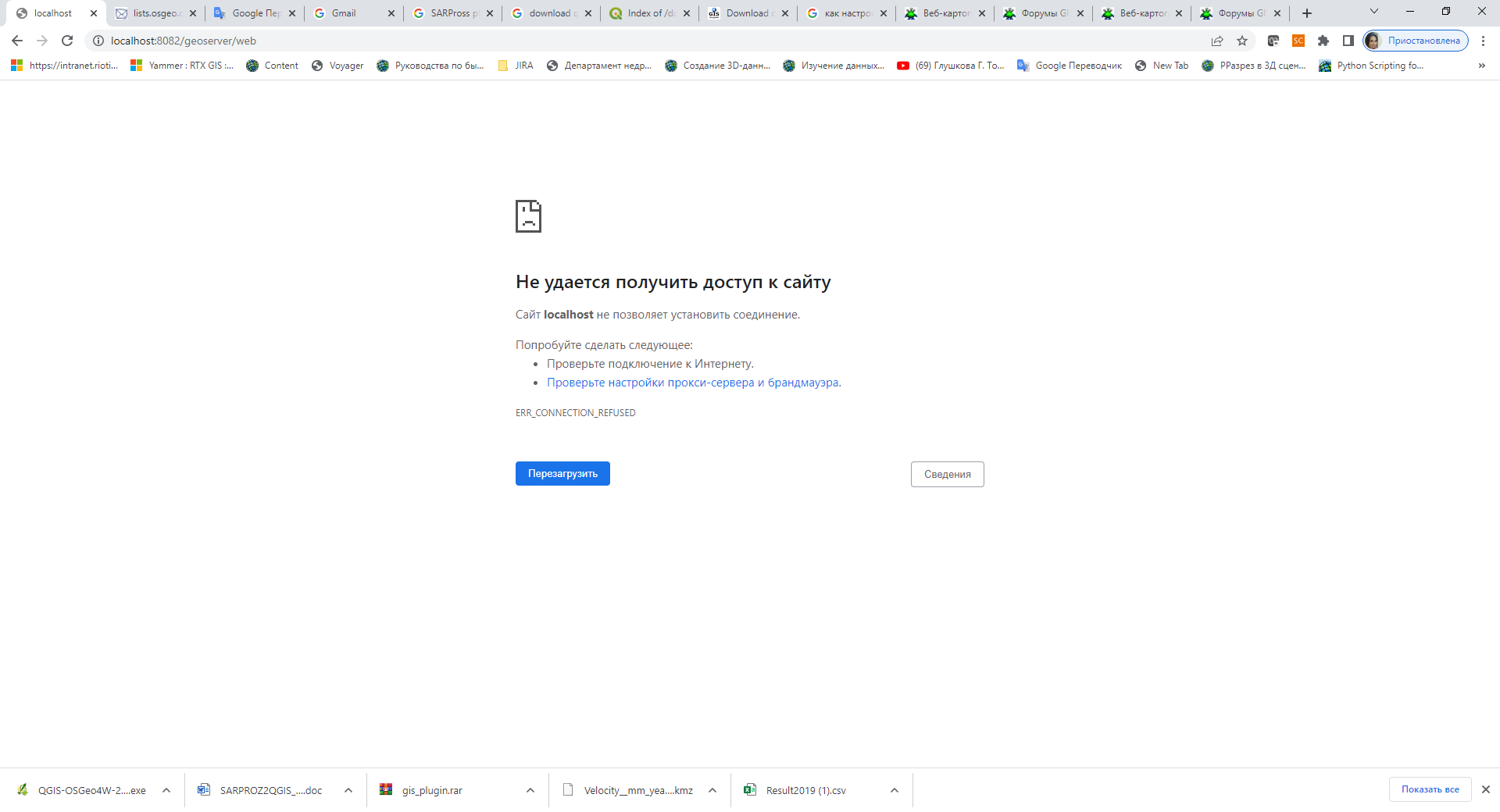Click Показать все in downloads bar
This screenshot has height=812, width=1500.
pyautogui.click(x=1430, y=789)
